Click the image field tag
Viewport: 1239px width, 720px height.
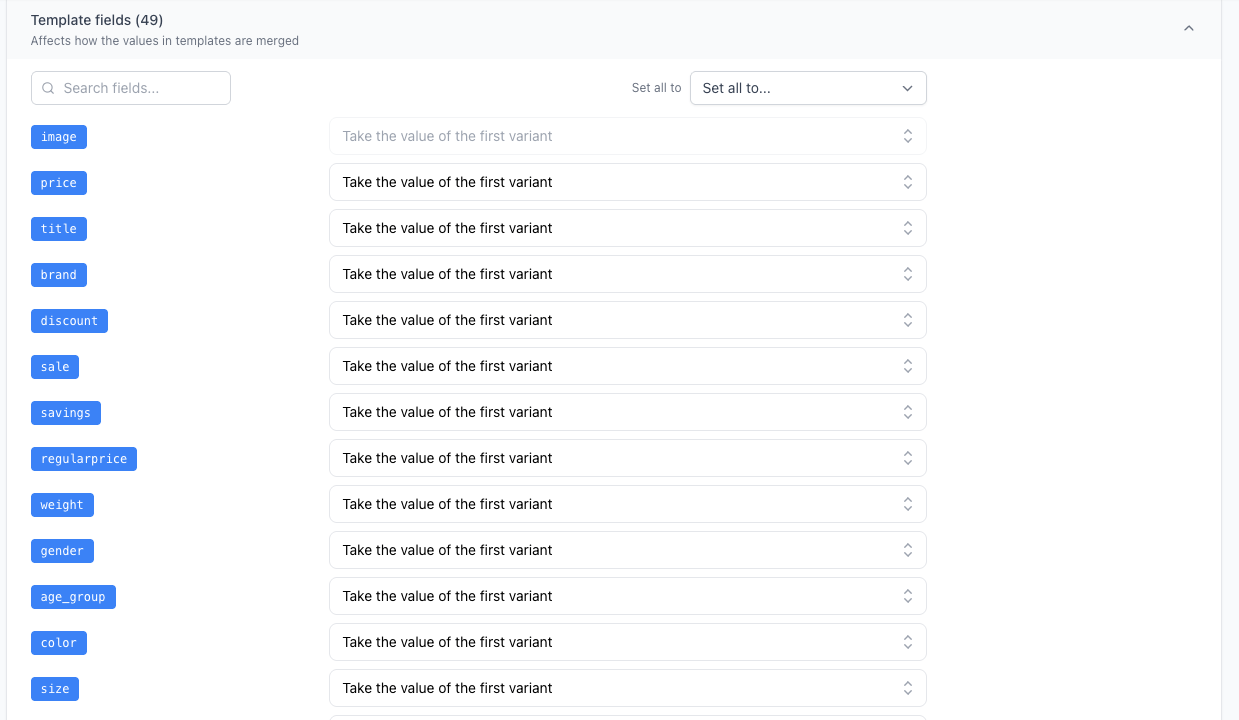58,136
